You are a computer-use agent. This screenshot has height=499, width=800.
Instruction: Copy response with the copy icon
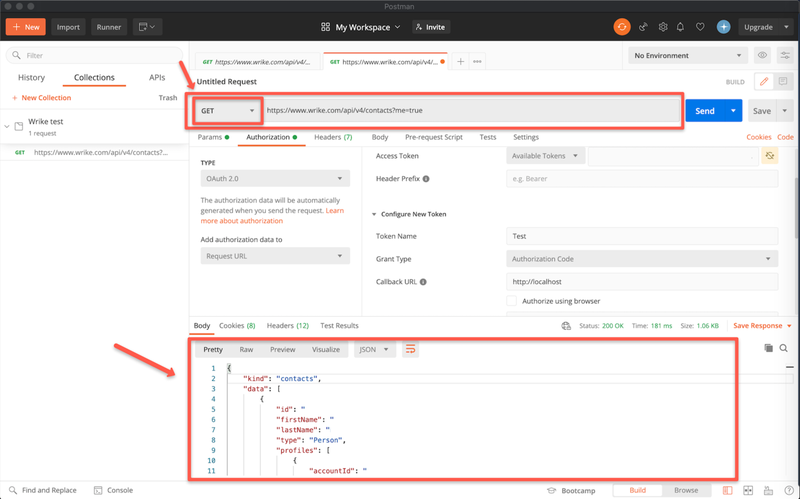(768, 348)
